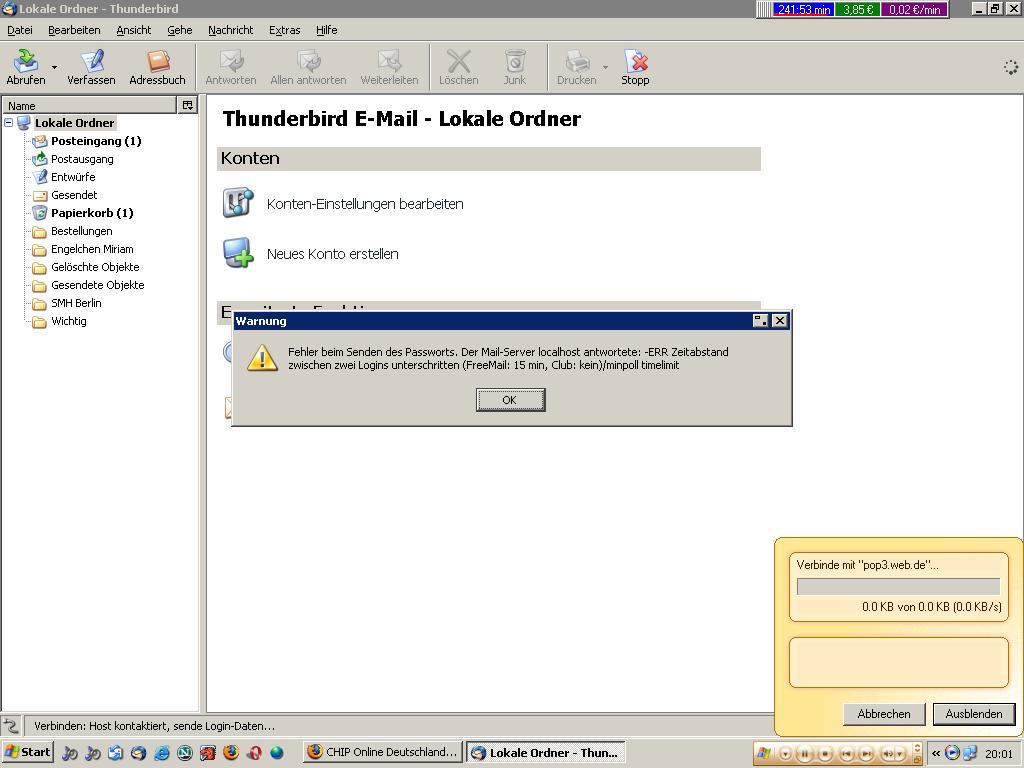The width and height of the screenshot is (1024, 768).
Task: Select the Entwürfe folder
Action: (73, 177)
